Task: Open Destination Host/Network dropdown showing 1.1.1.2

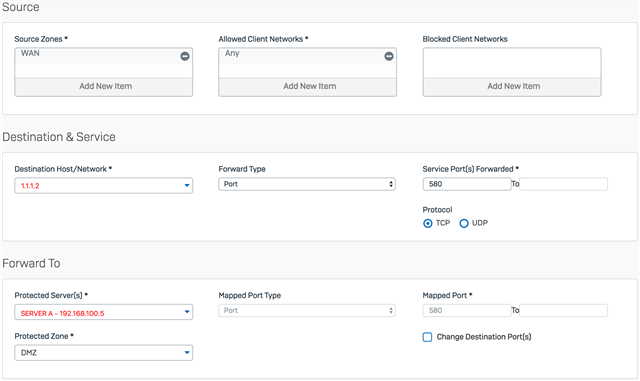Action: click(x=104, y=185)
